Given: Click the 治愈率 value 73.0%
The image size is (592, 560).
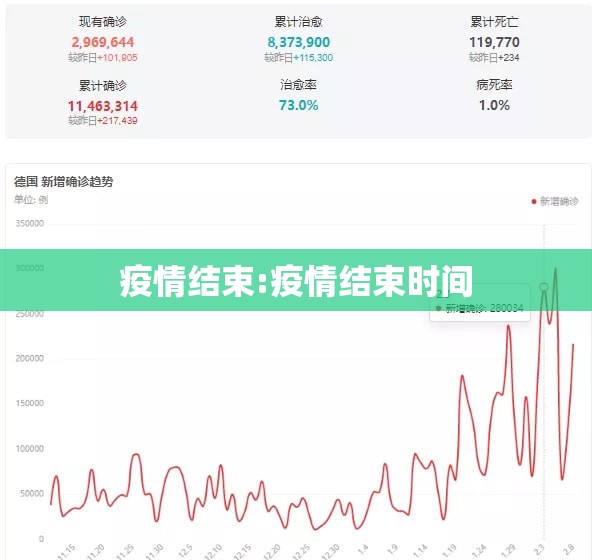Looking at the screenshot, I should click(299, 105).
